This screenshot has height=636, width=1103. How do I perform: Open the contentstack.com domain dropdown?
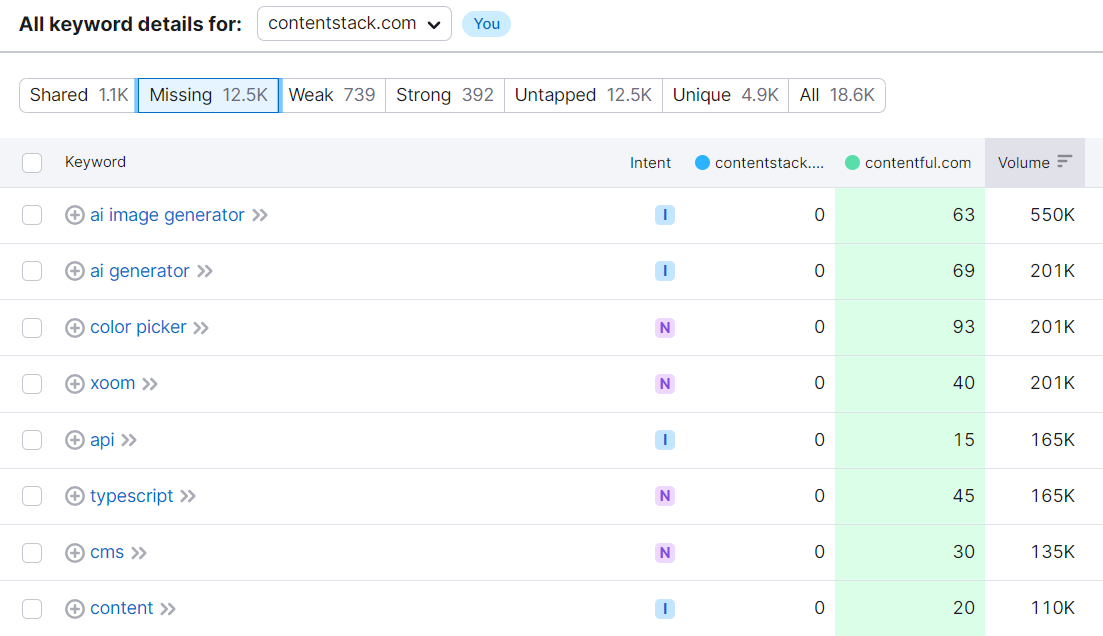(355, 24)
